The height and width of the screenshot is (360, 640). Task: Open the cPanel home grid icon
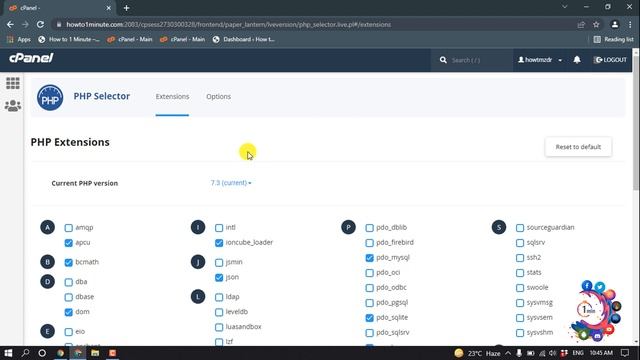pyautogui.click(x=13, y=83)
